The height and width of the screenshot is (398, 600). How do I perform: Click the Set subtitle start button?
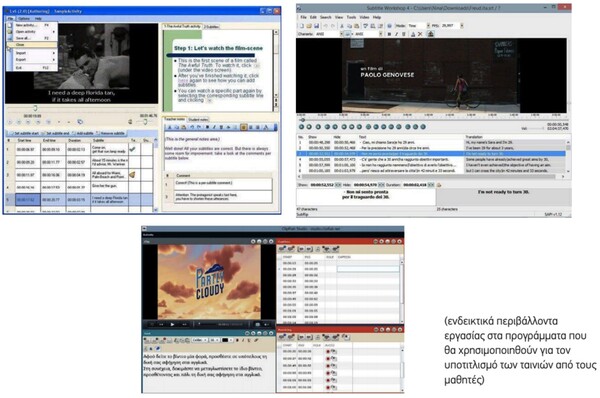tap(24, 133)
